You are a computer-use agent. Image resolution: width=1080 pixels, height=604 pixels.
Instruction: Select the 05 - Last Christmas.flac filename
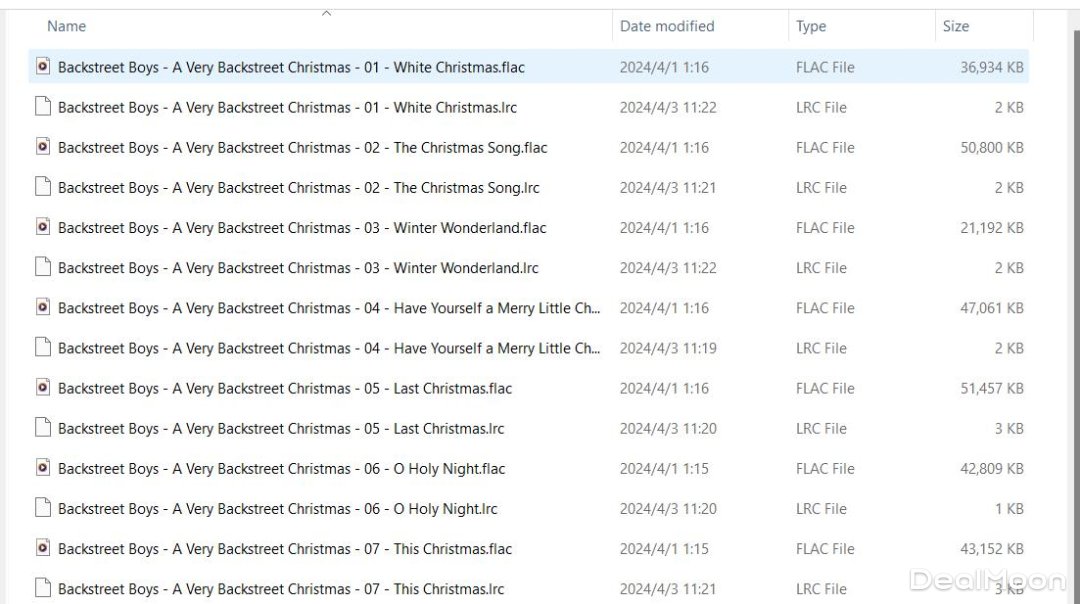[285, 388]
